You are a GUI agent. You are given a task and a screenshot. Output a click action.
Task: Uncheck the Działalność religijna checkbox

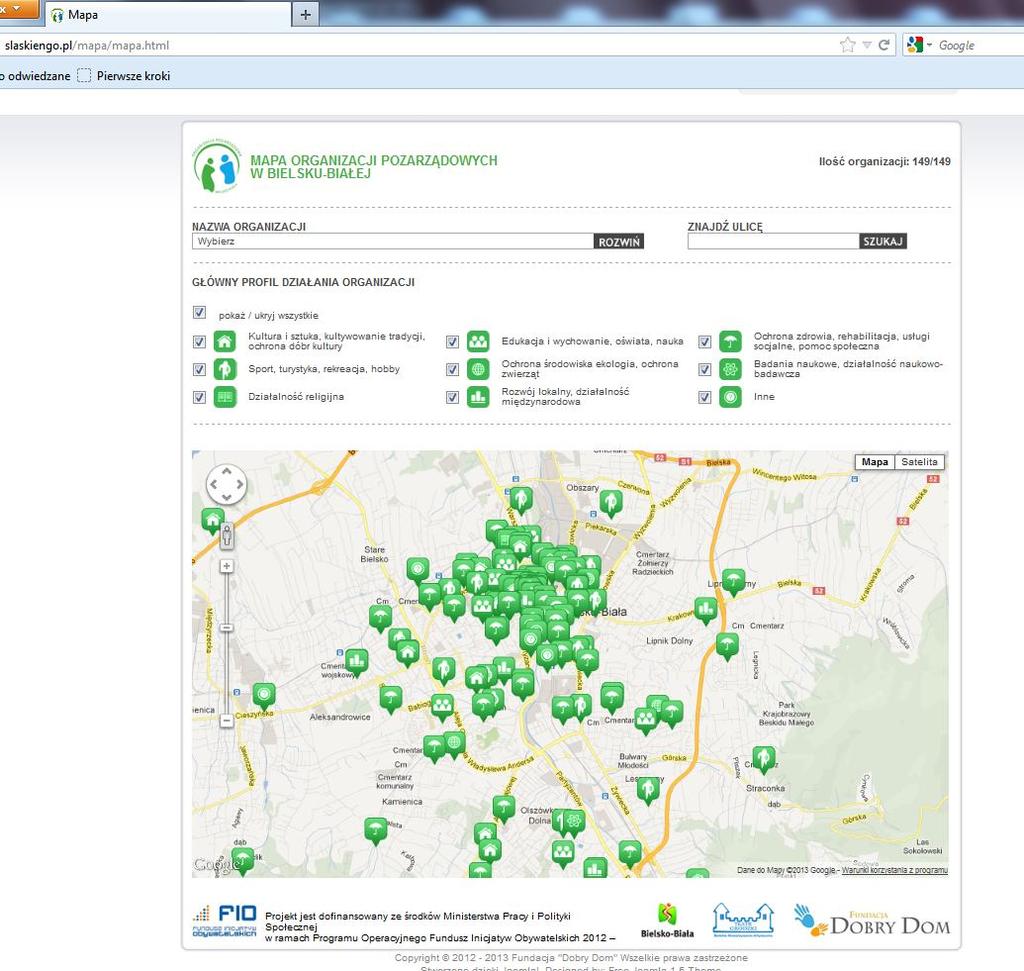[199, 397]
